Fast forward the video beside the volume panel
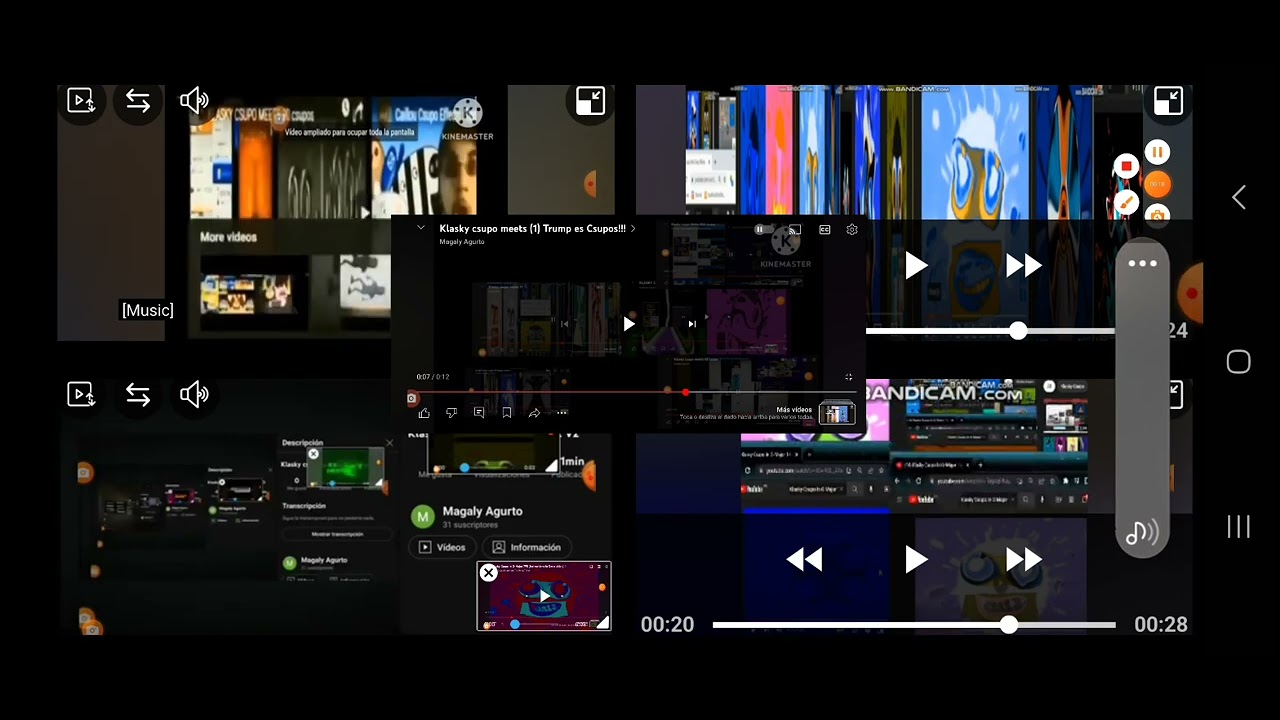Image resolution: width=1280 pixels, height=720 pixels. [x=1023, y=265]
